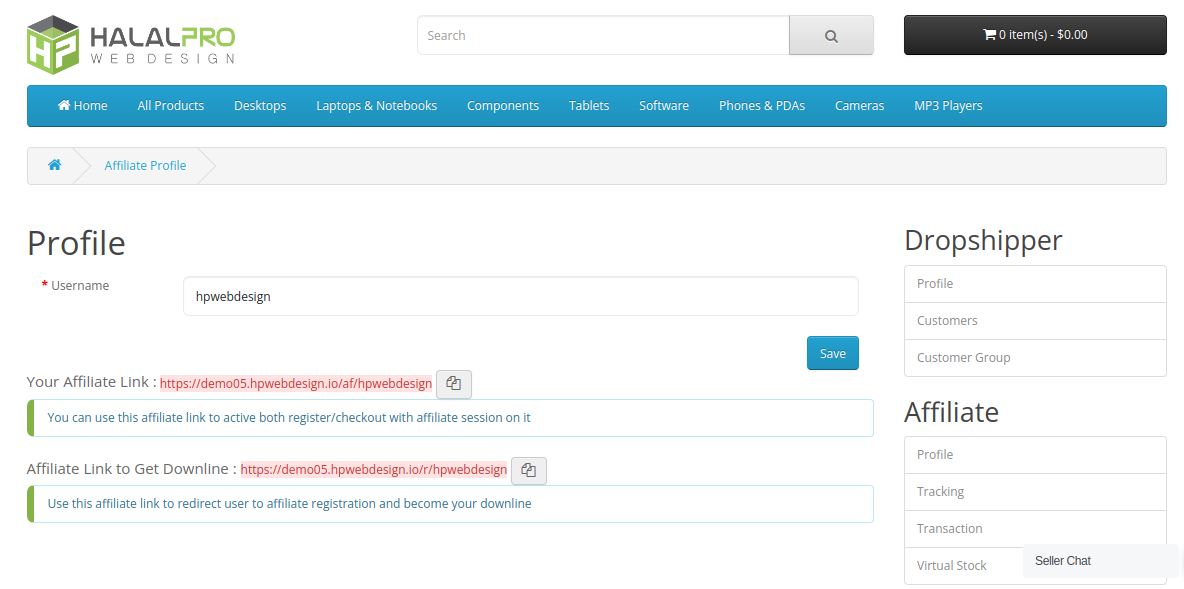Screen dimensions: 1184x589
Task: Click the HalalPro Web Design logo
Action: click(130, 44)
